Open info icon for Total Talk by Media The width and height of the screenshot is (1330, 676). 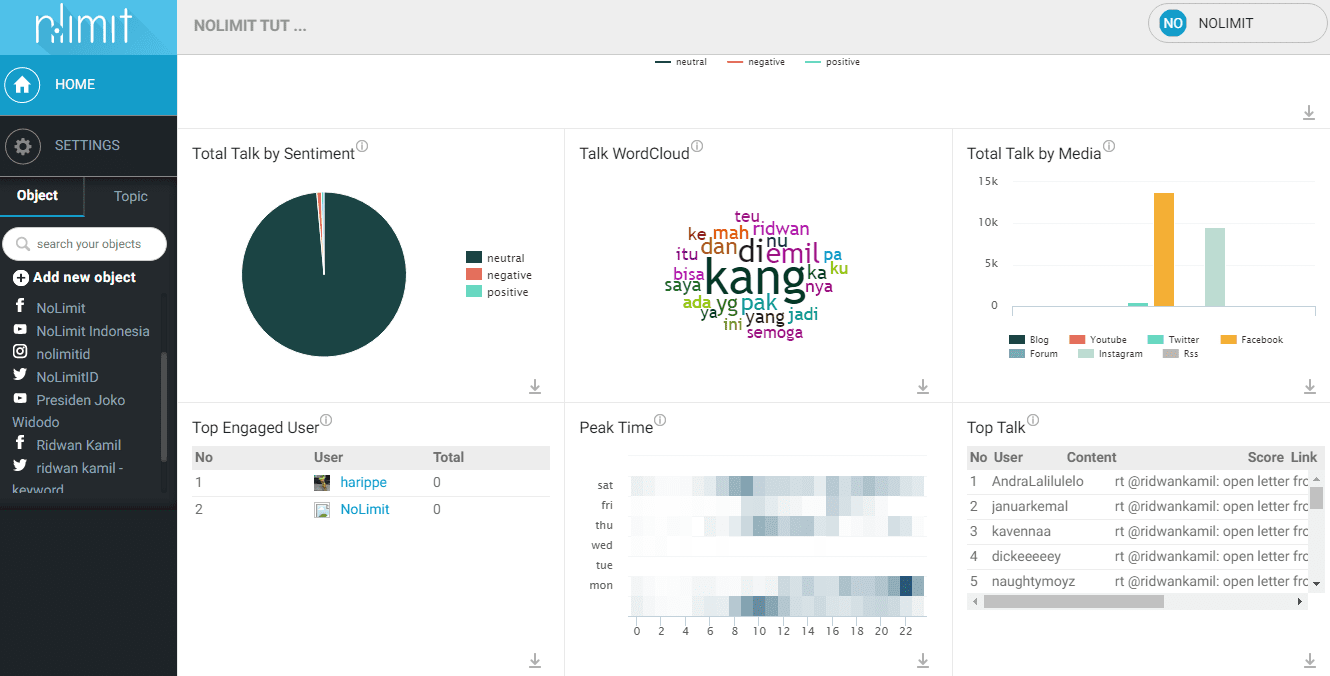[x=1109, y=146]
